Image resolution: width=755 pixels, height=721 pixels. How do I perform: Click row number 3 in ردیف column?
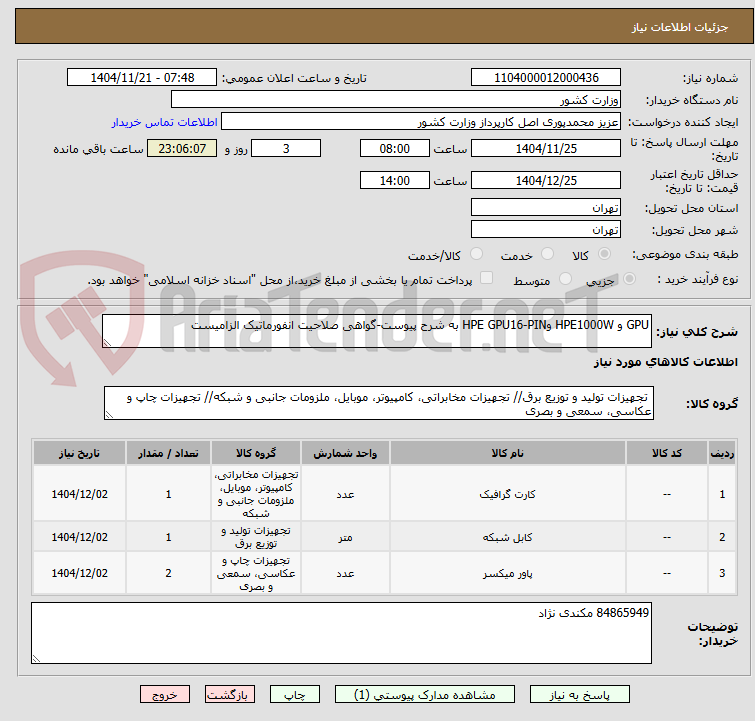(722, 573)
